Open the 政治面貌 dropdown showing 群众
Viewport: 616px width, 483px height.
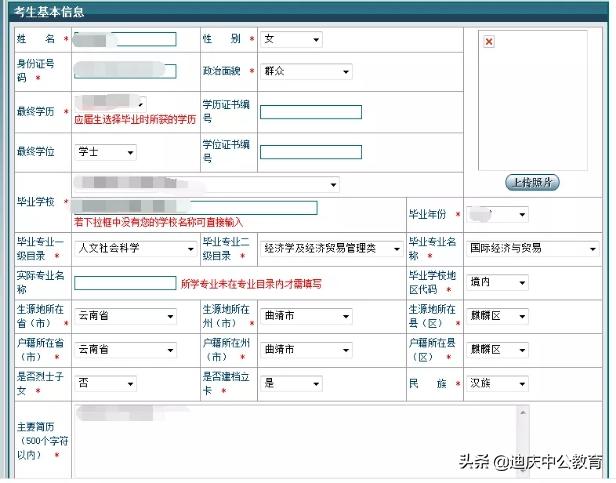[x=306, y=72]
